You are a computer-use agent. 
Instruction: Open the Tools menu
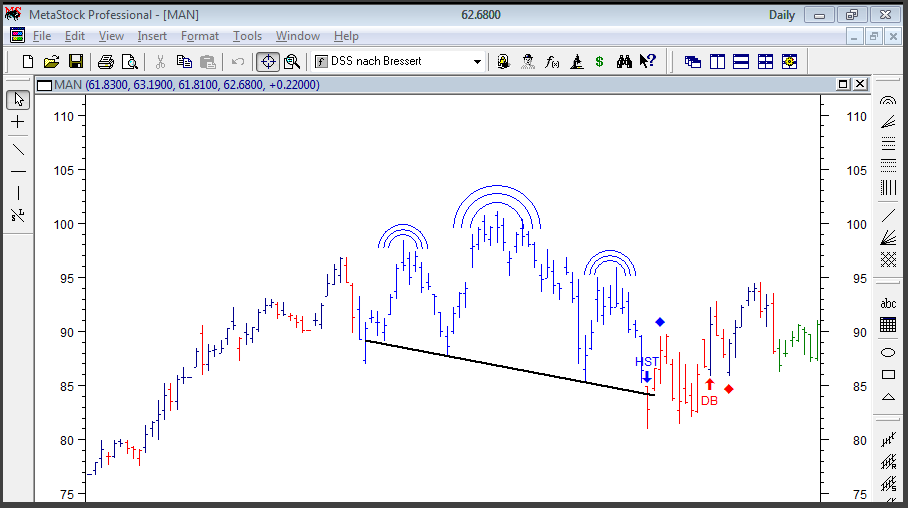pyautogui.click(x=247, y=36)
